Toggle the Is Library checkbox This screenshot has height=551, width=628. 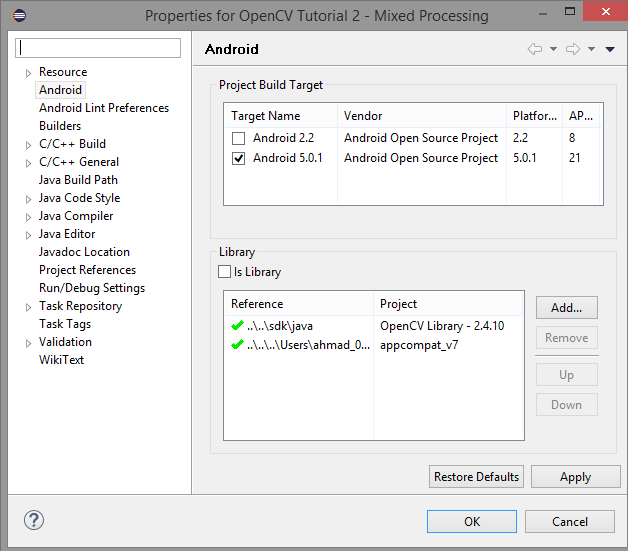coord(224,271)
